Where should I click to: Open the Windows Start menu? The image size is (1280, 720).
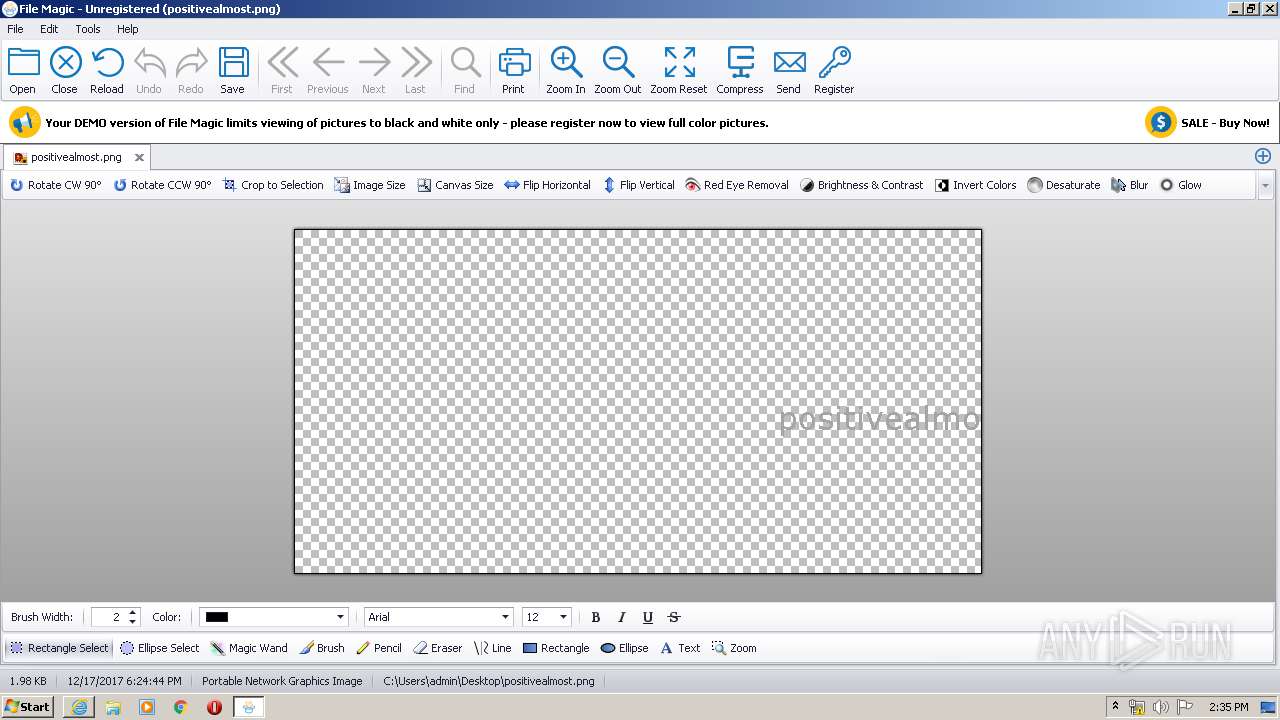tap(28, 707)
